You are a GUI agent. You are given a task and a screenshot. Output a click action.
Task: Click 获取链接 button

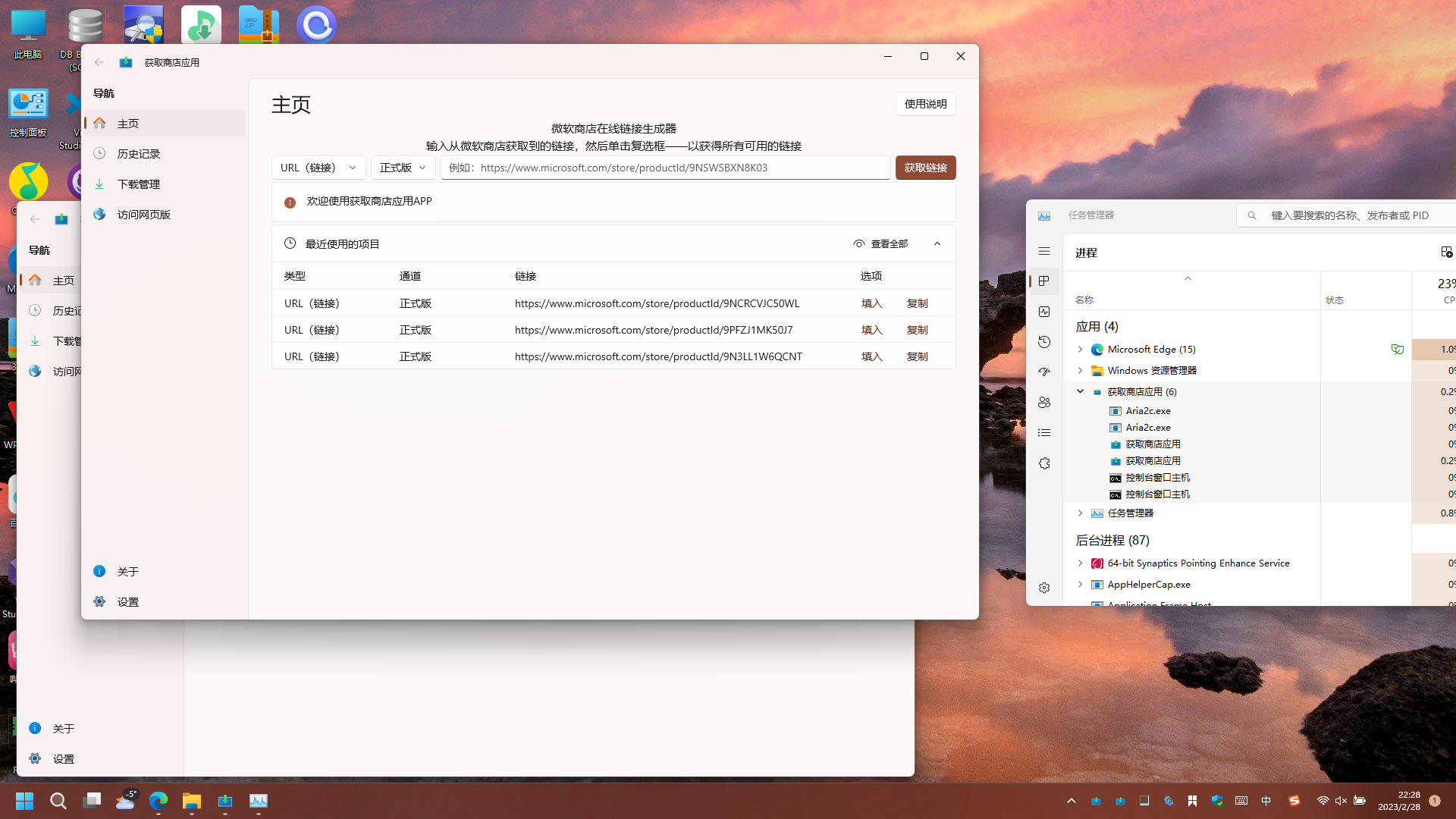pyautogui.click(x=925, y=168)
